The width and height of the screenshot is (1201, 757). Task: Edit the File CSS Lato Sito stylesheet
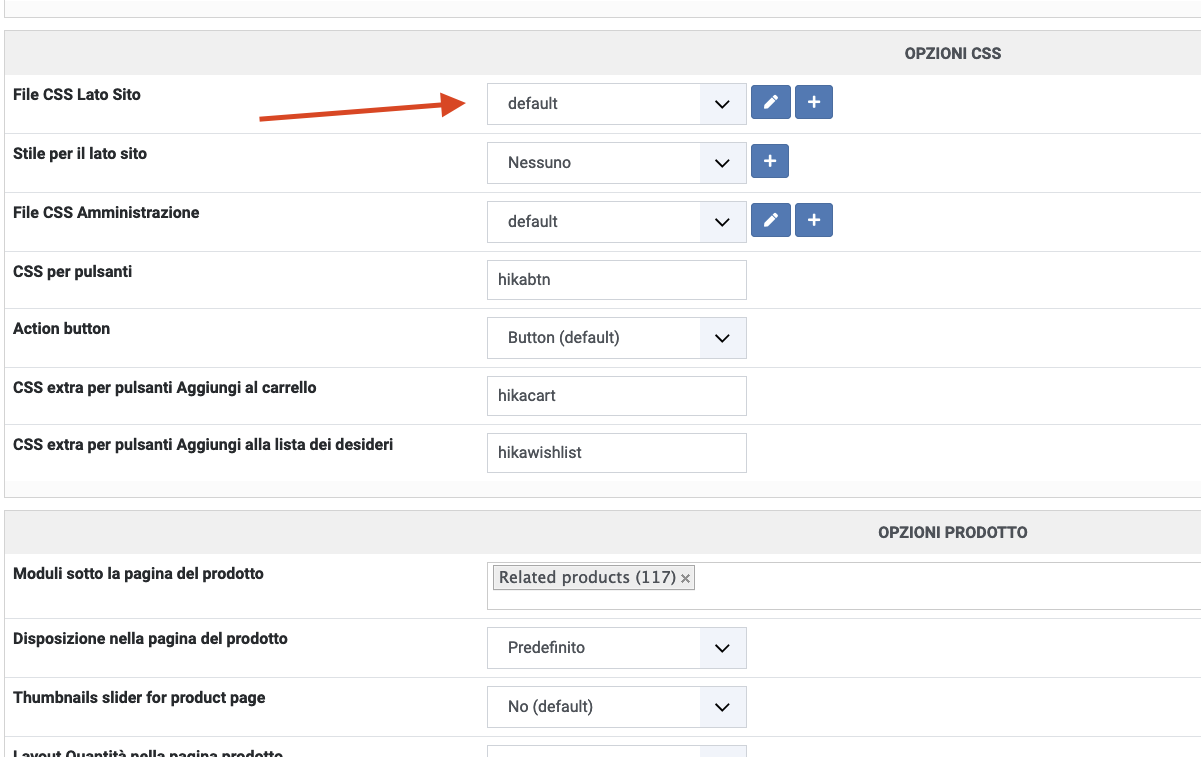[770, 103]
